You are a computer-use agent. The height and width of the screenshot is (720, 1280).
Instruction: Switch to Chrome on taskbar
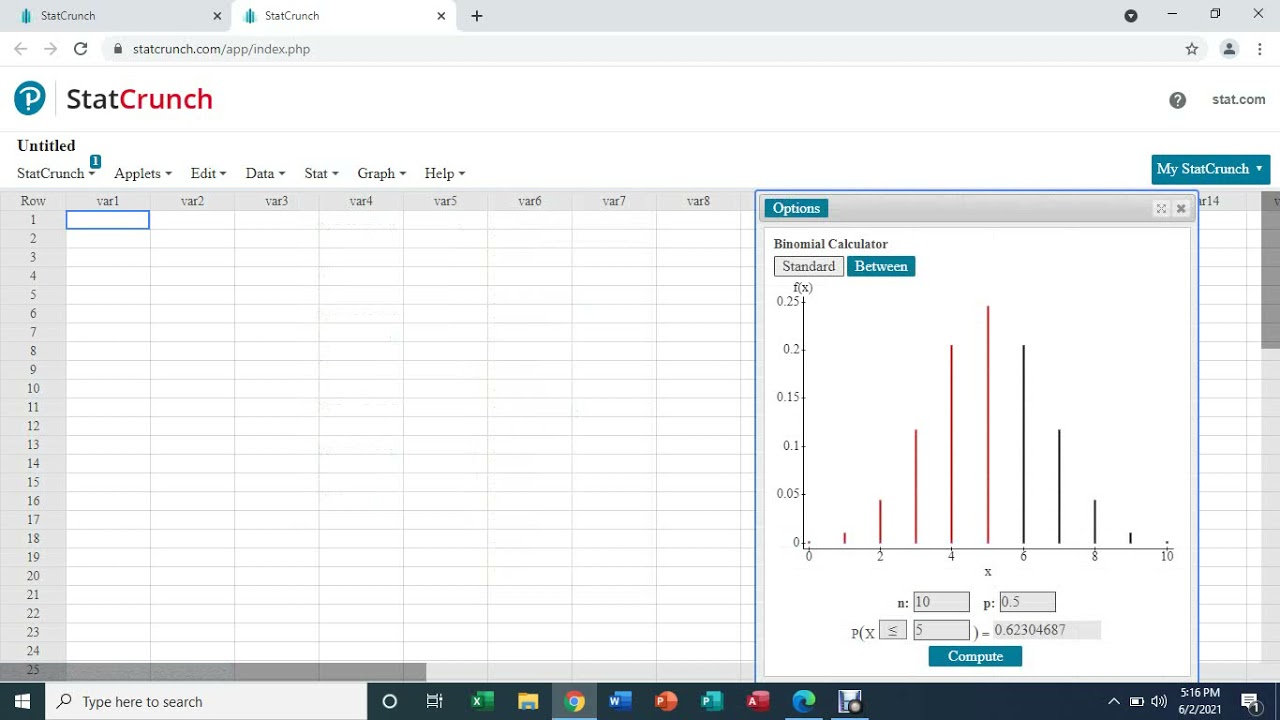click(574, 701)
